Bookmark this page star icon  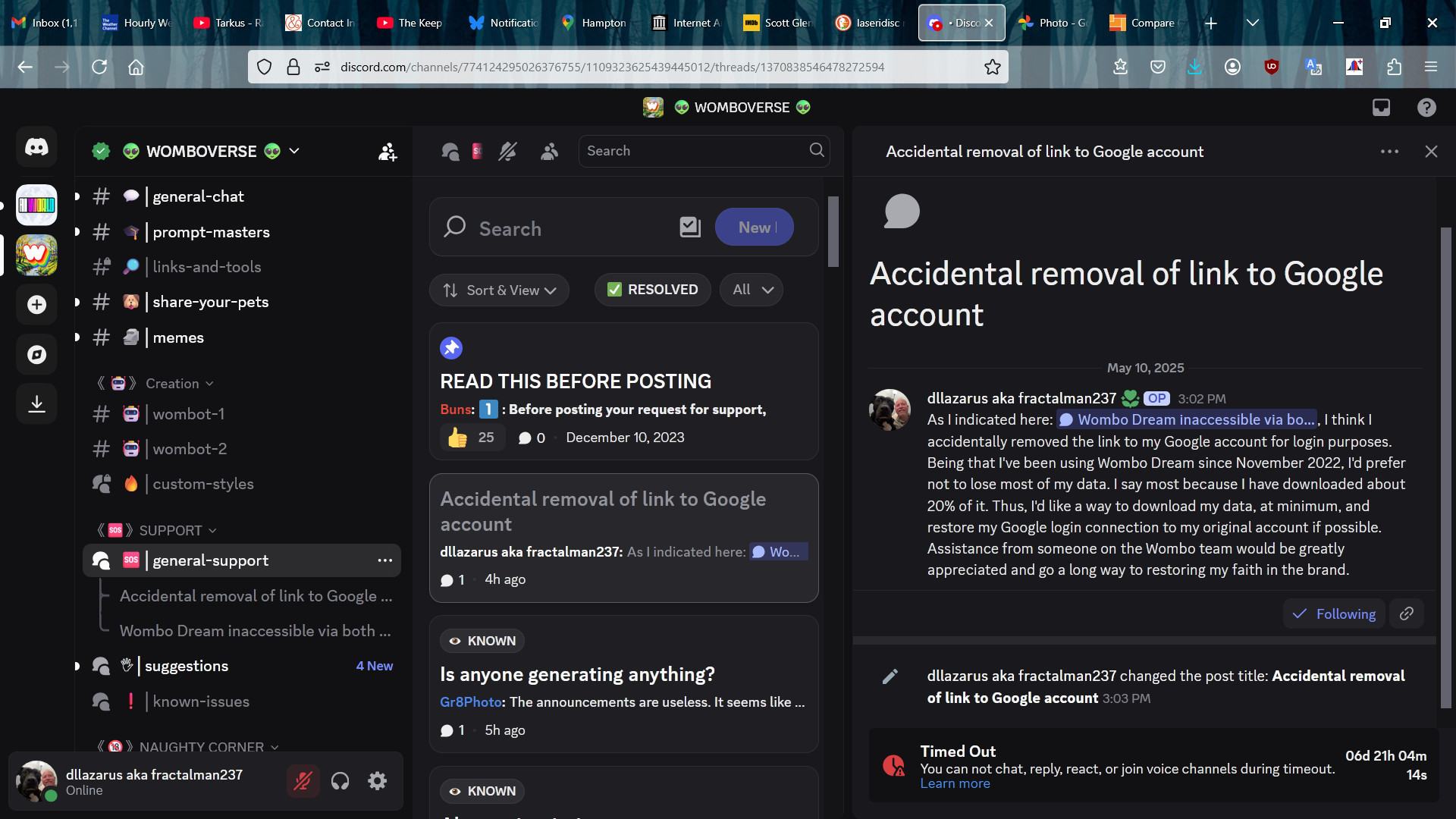992,67
